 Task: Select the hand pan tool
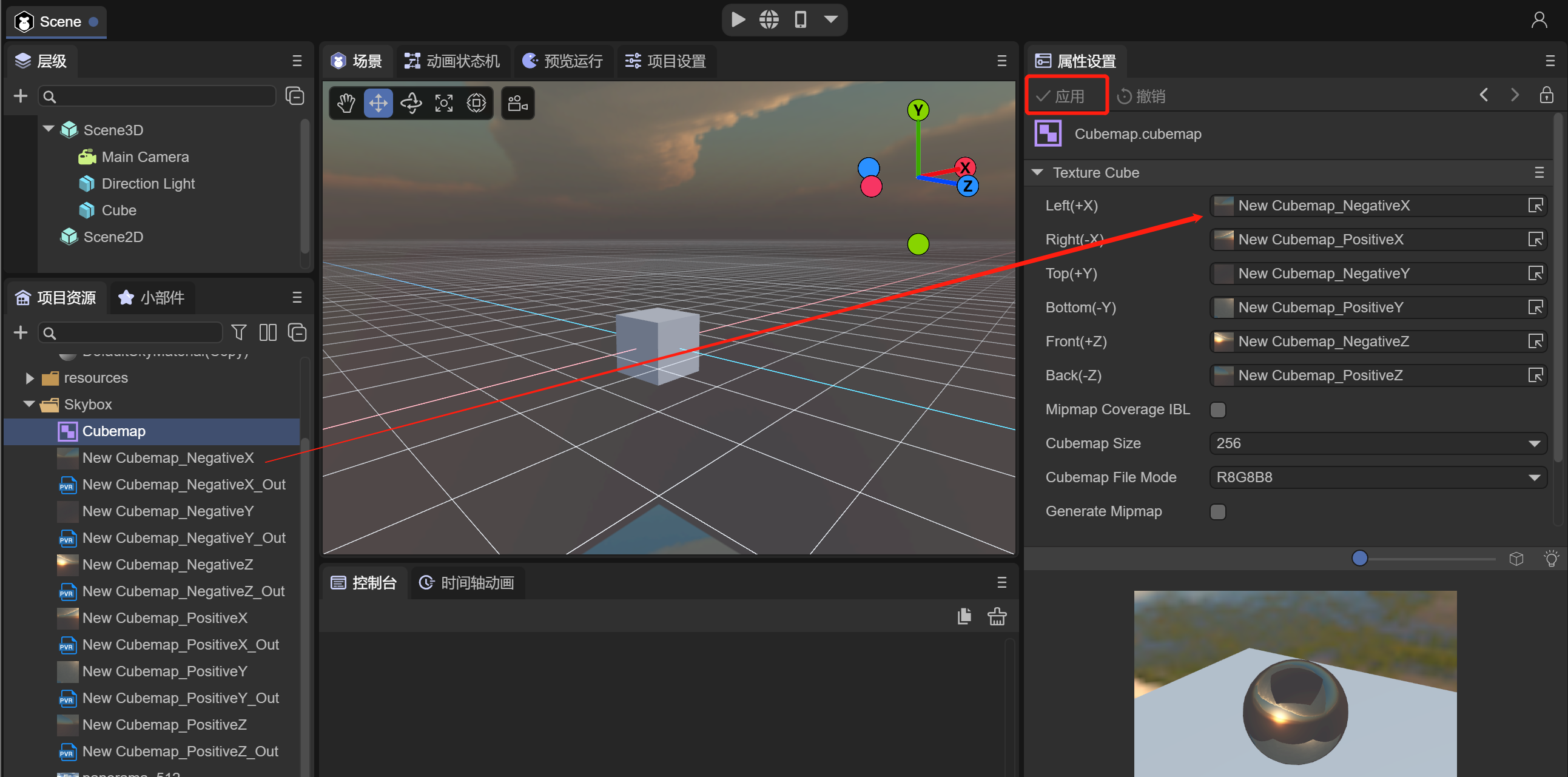[x=346, y=103]
